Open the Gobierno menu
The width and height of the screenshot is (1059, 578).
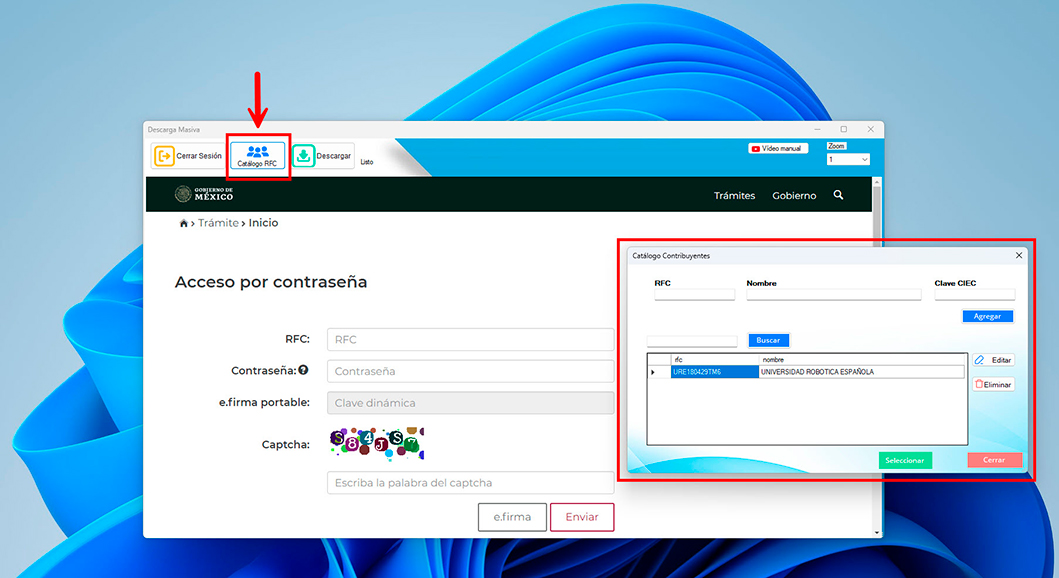pos(794,196)
